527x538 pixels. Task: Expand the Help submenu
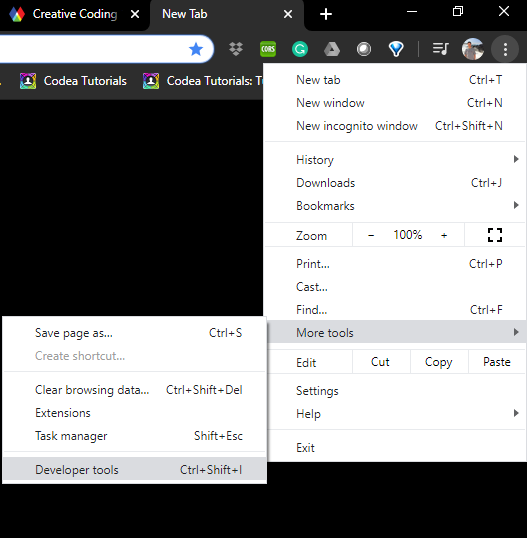tap(396, 414)
